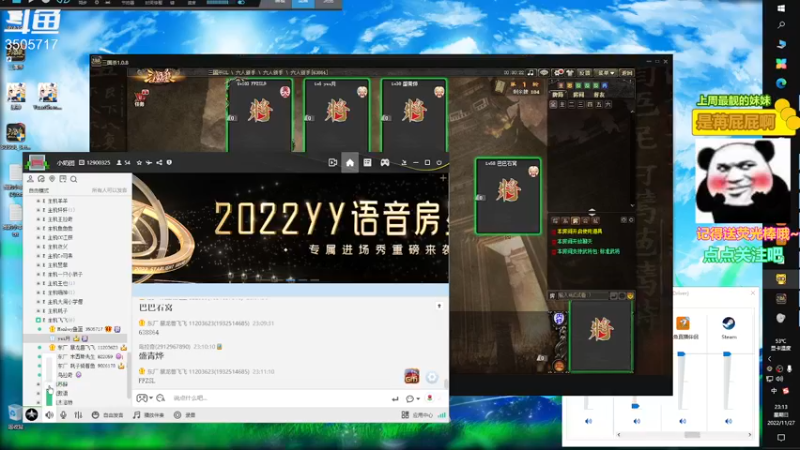Expand the 主机大周小学哥 channel
Viewport: 800px width, 450px height.
(x=38, y=302)
